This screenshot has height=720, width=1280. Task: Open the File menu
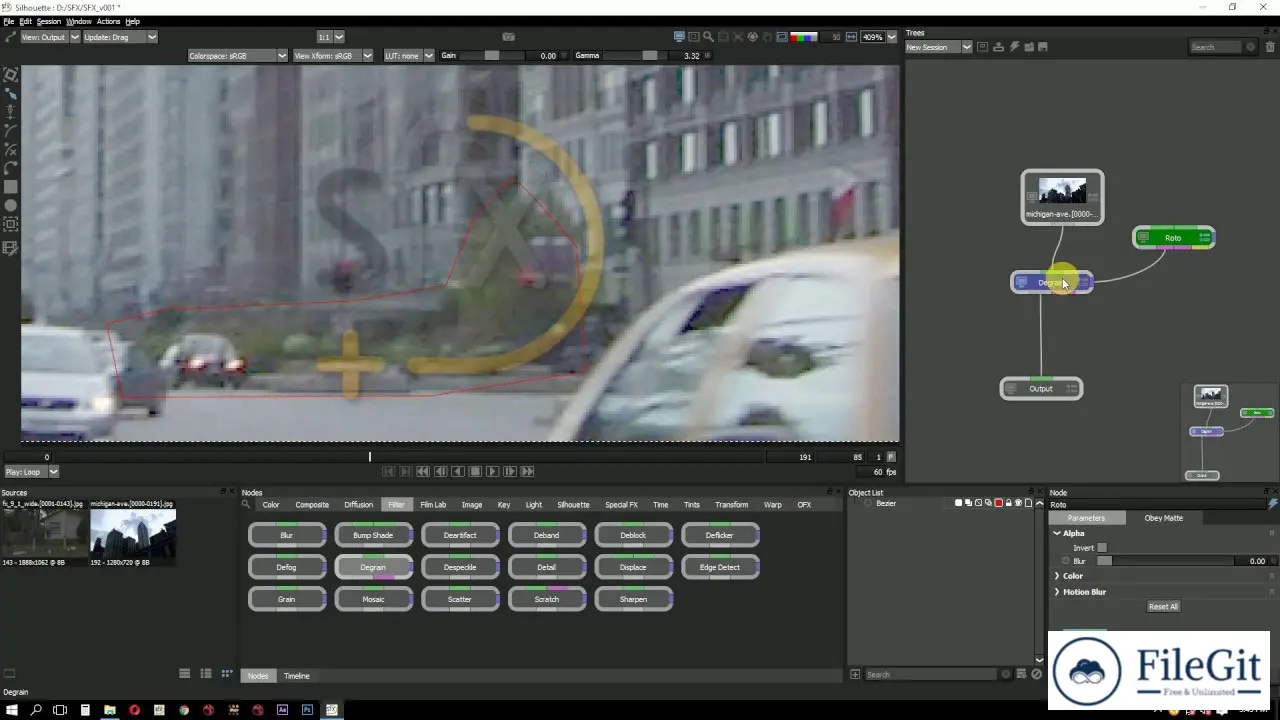[x=9, y=21]
